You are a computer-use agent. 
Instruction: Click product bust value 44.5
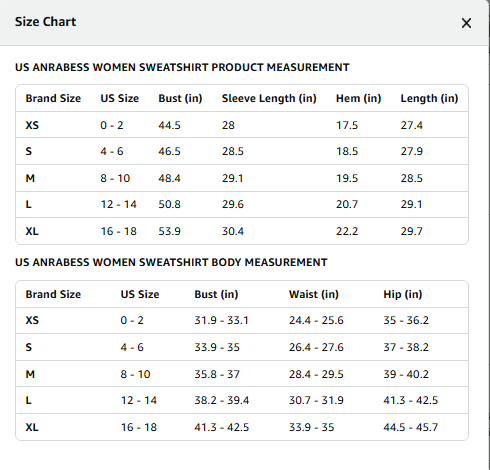click(169, 125)
